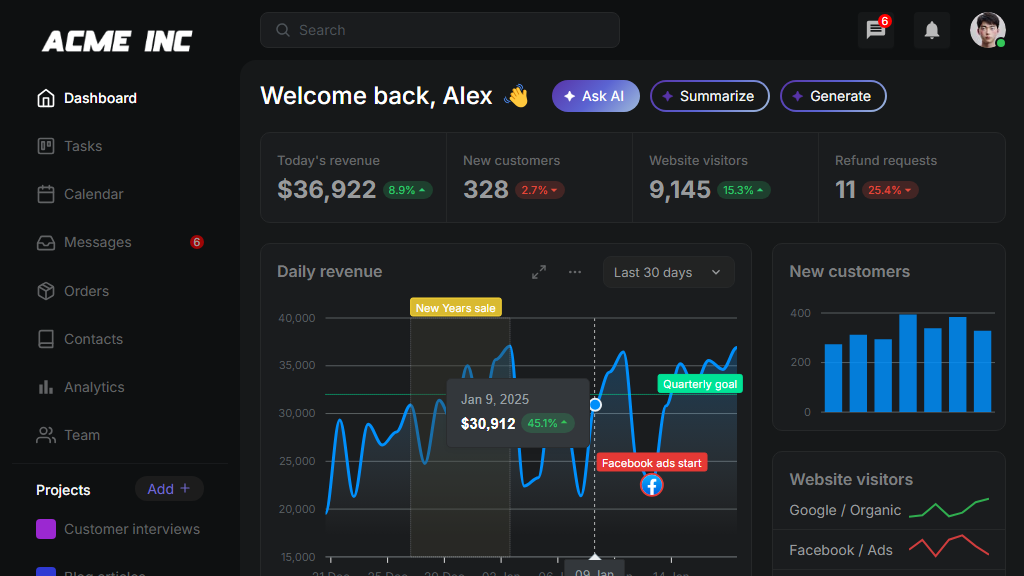Click the Team people icon

(46, 435)
